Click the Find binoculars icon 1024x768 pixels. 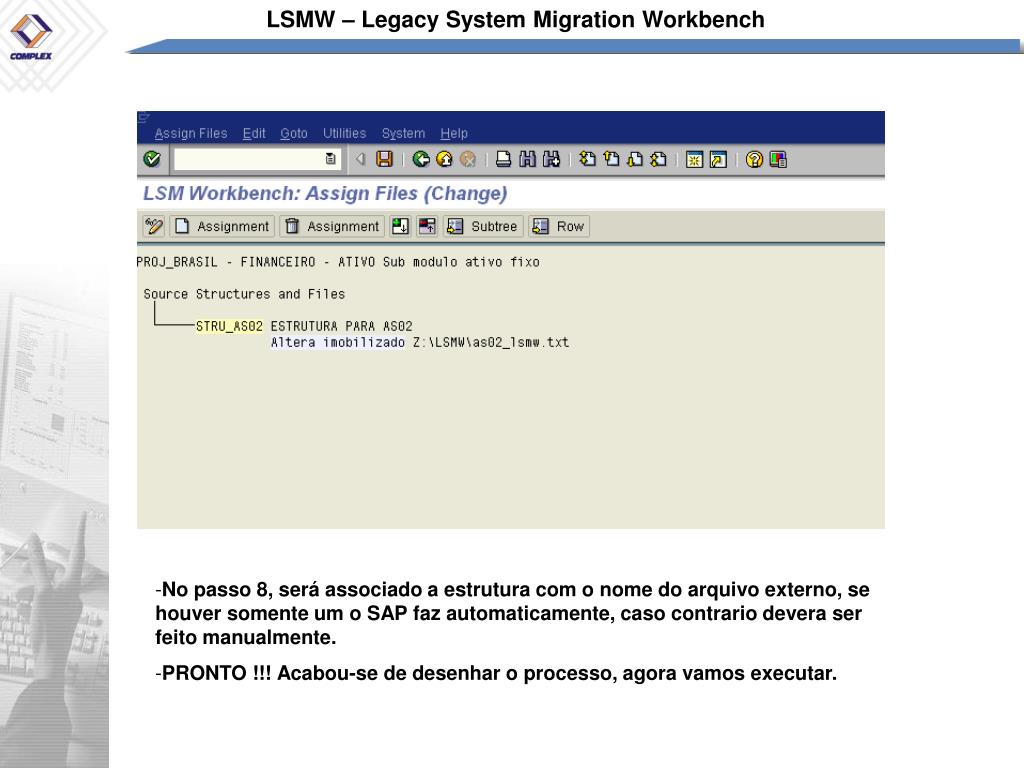point(527,159)
